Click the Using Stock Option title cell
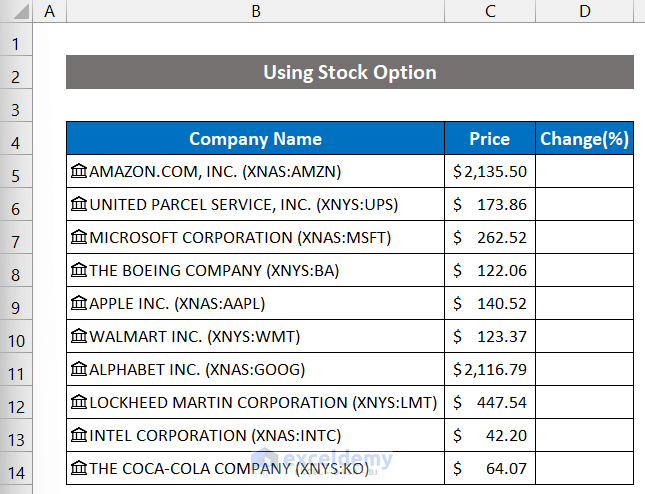The width and height of the screenshot is (645, 494). click(350, 72)
